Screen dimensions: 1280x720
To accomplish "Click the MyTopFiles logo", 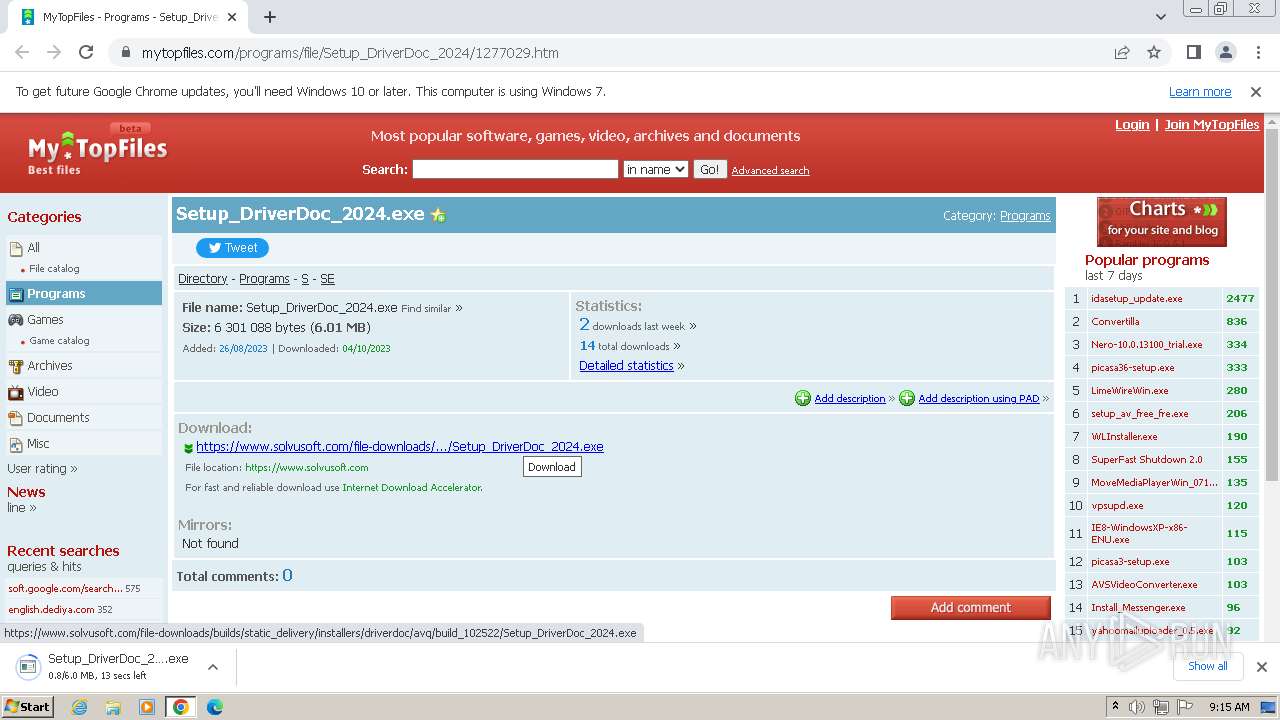I will tap(97, 151).
